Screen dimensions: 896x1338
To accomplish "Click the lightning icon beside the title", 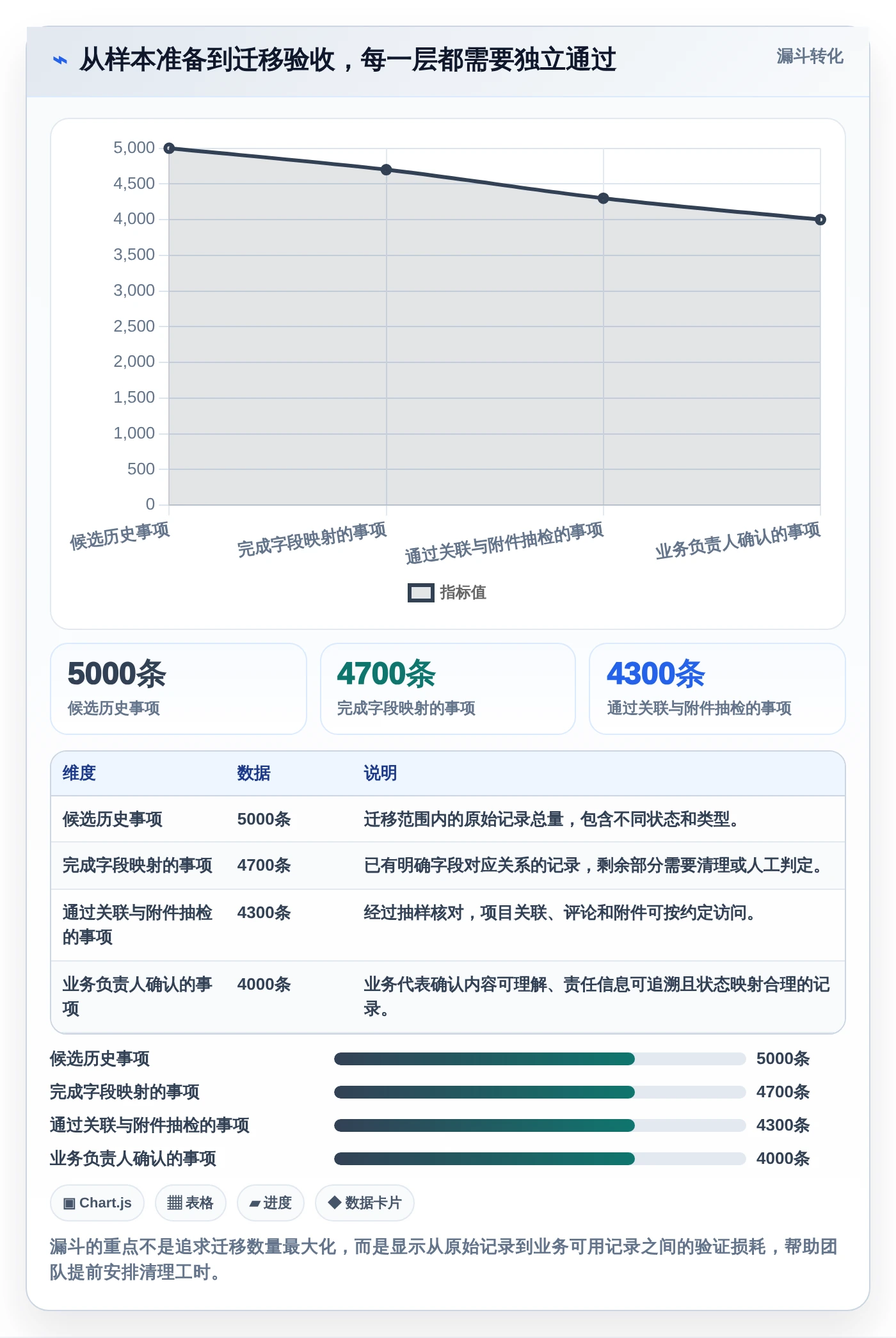I will click(60, 60).
